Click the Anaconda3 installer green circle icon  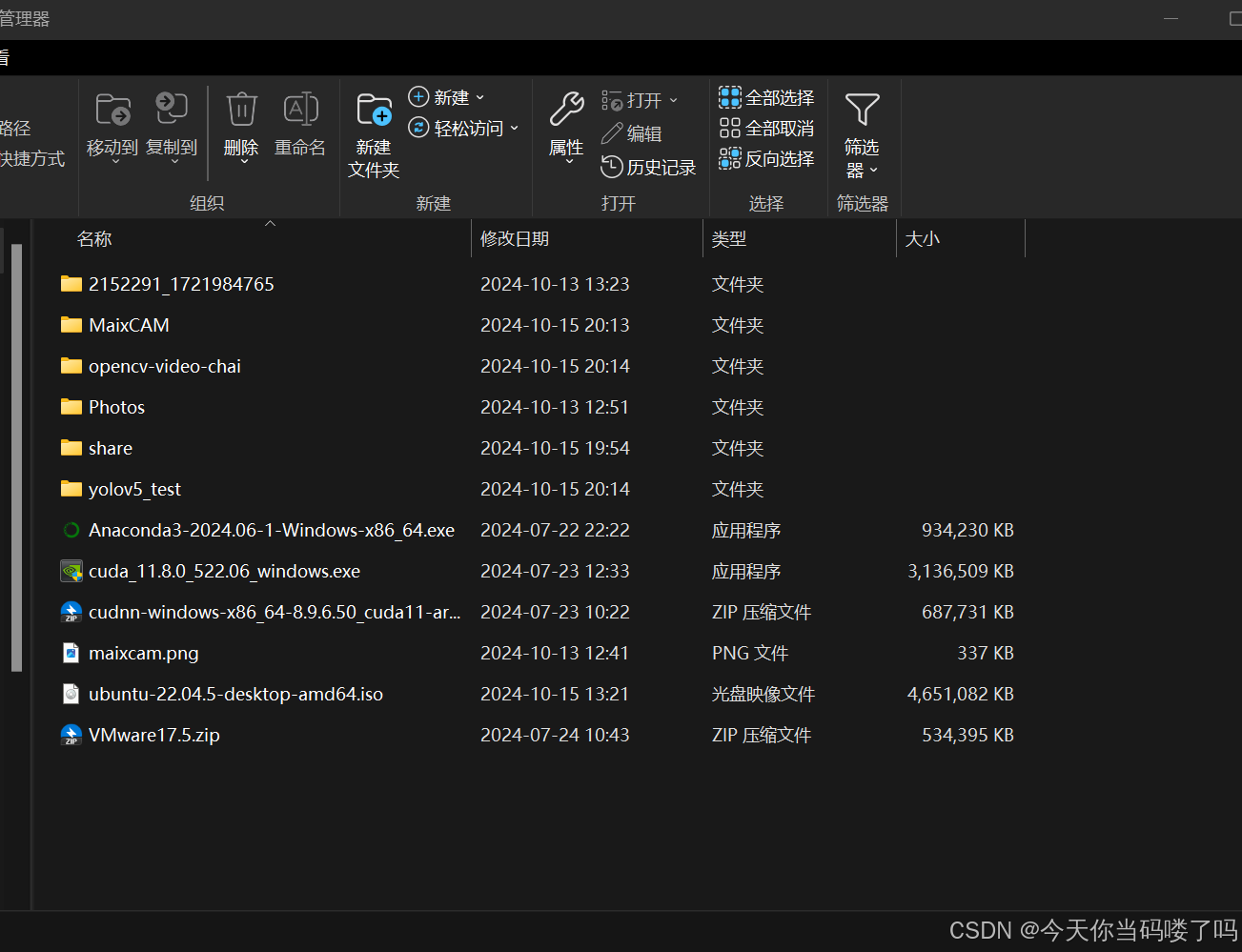tap(71, 530)
